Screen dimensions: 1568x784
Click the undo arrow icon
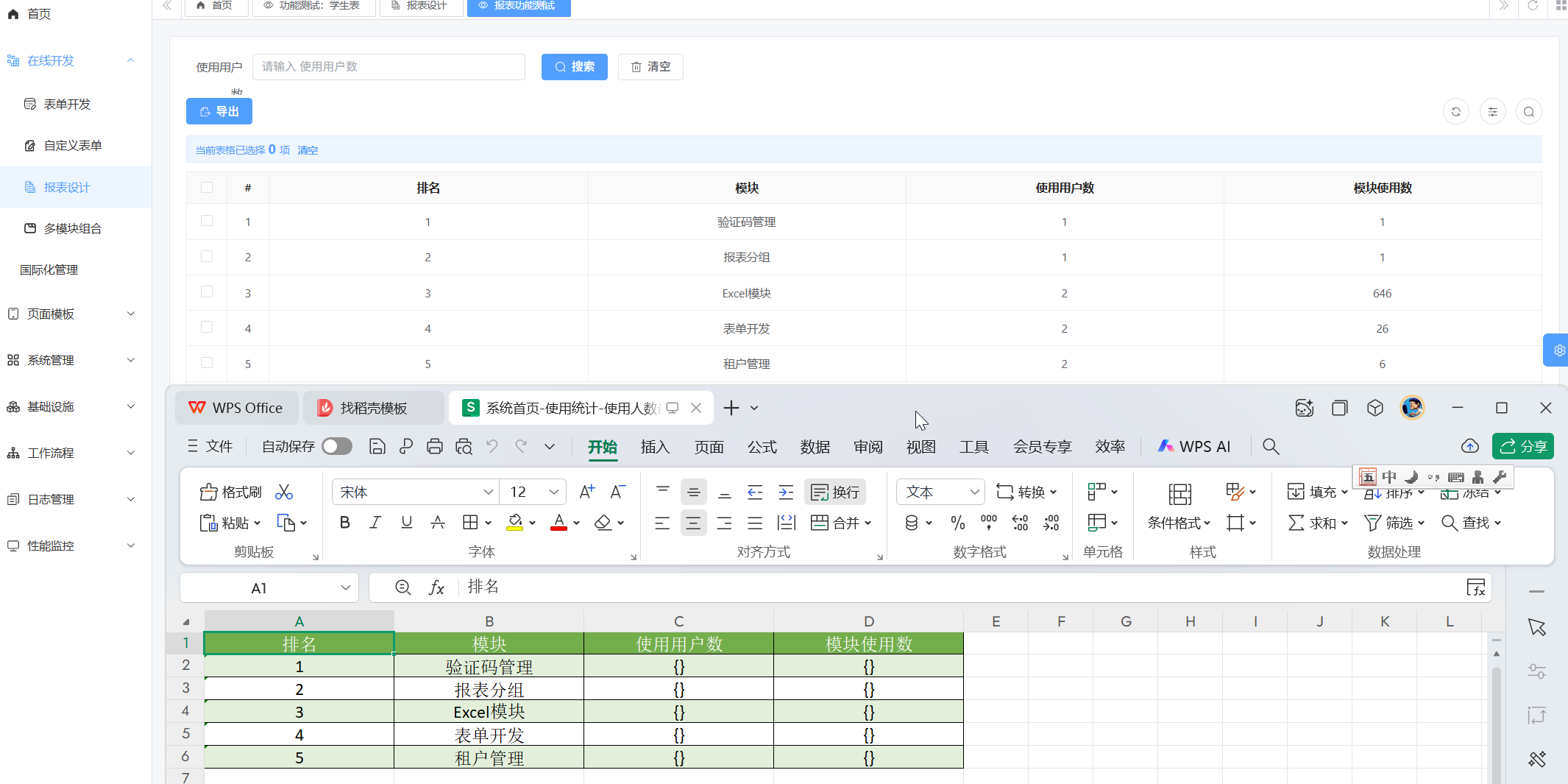[x=492, y=447]
